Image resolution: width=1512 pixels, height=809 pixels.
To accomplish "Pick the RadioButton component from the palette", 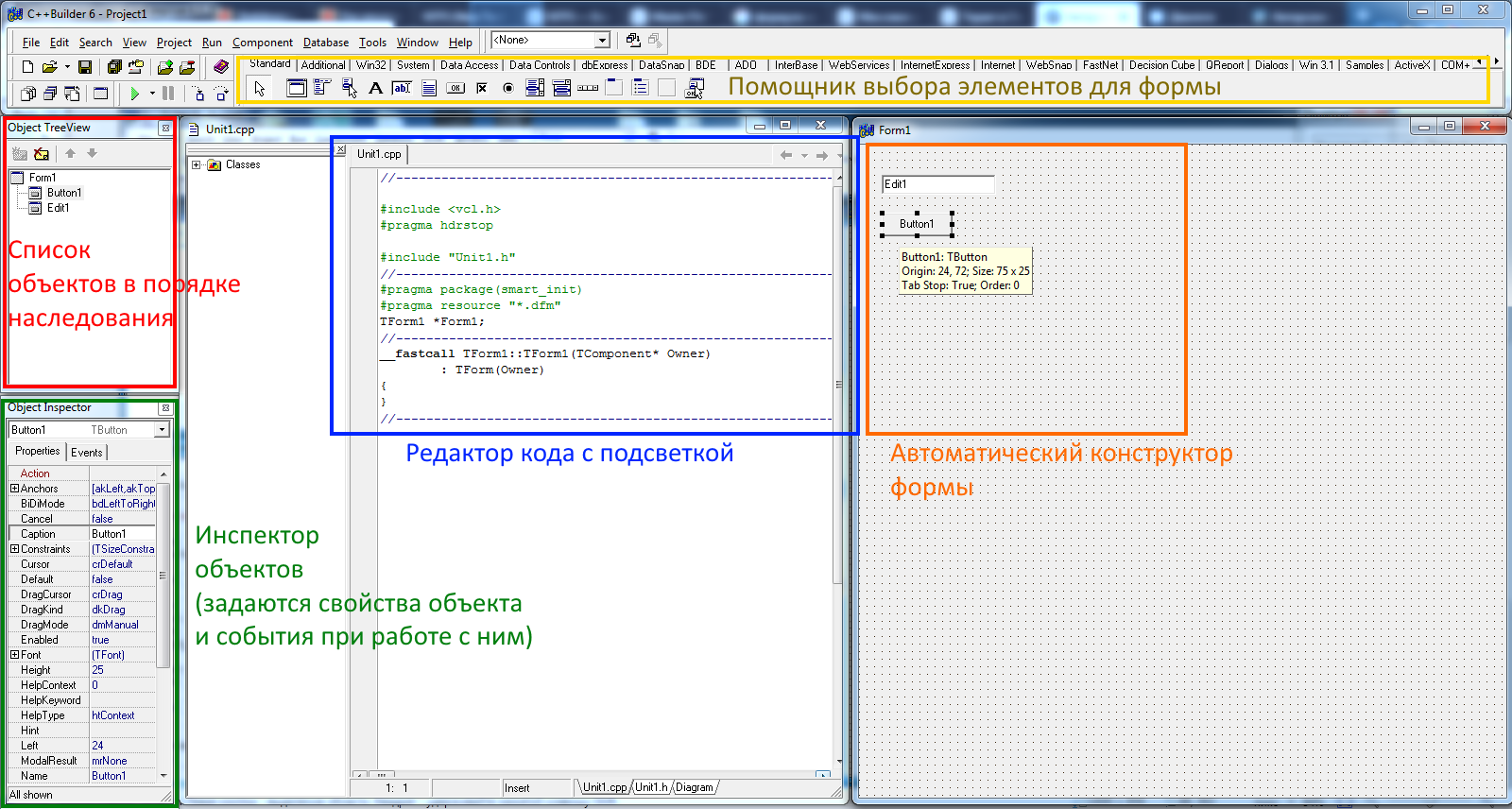I will 508,88.
